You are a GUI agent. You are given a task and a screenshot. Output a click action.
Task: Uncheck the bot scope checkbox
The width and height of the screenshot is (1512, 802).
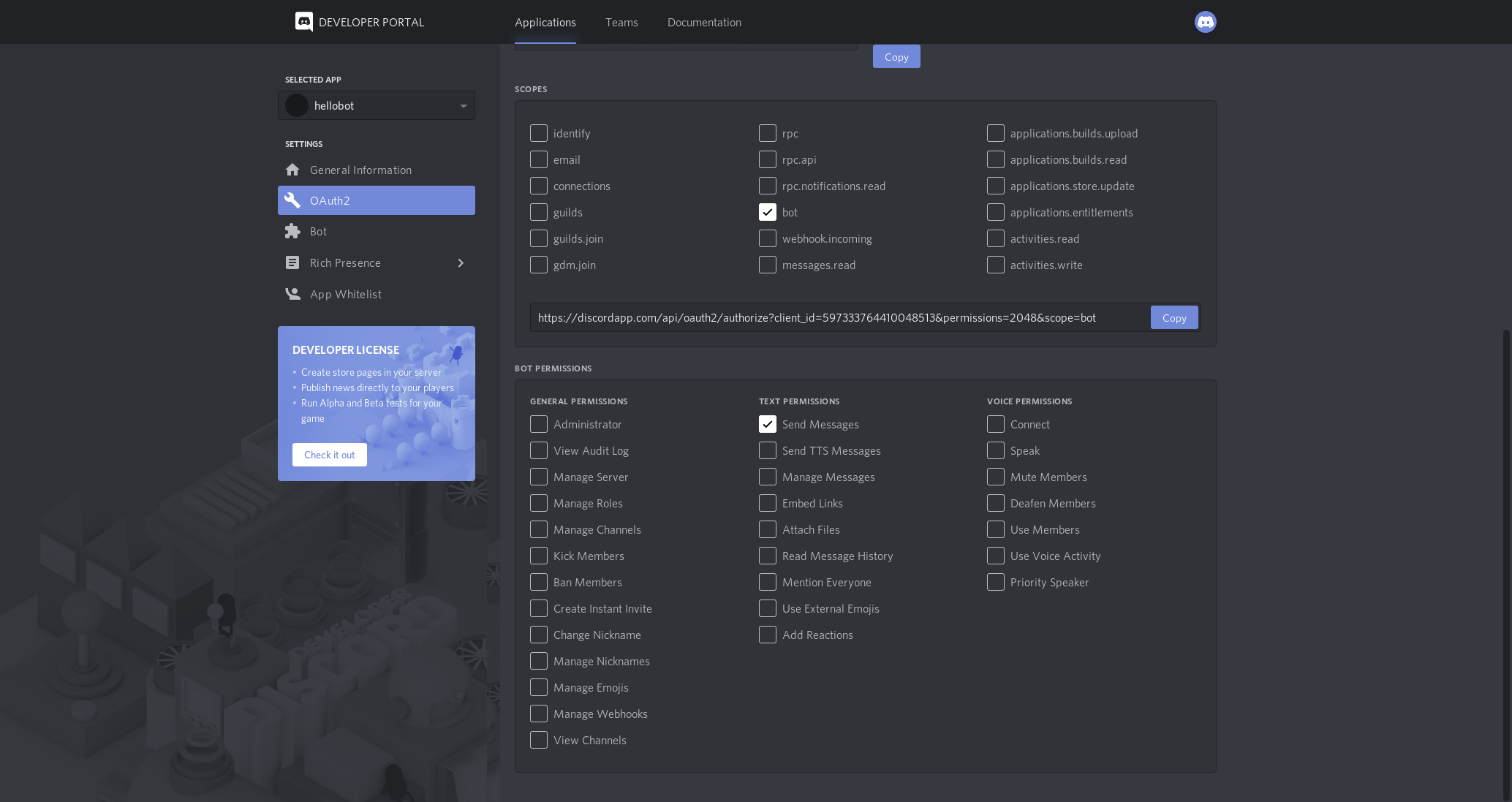coord(767,212)
